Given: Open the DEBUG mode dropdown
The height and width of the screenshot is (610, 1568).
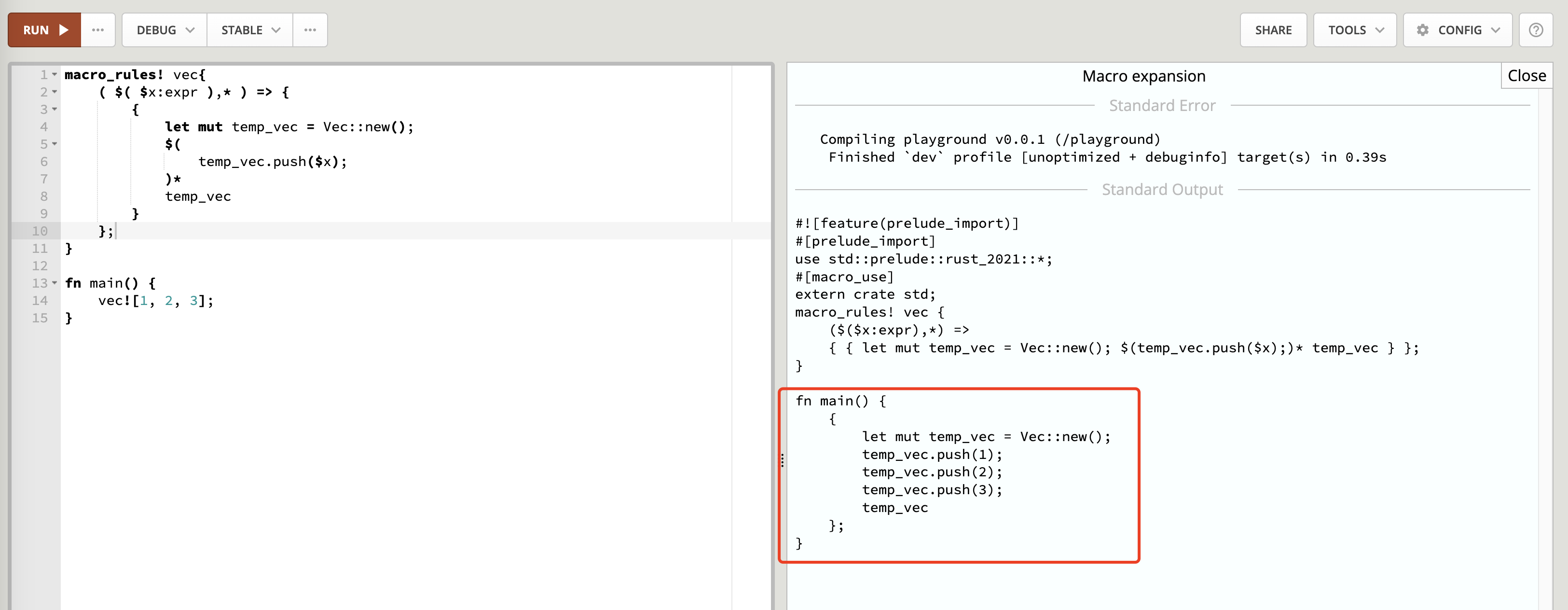Looking at the screenshot, I should coord(165,30).
